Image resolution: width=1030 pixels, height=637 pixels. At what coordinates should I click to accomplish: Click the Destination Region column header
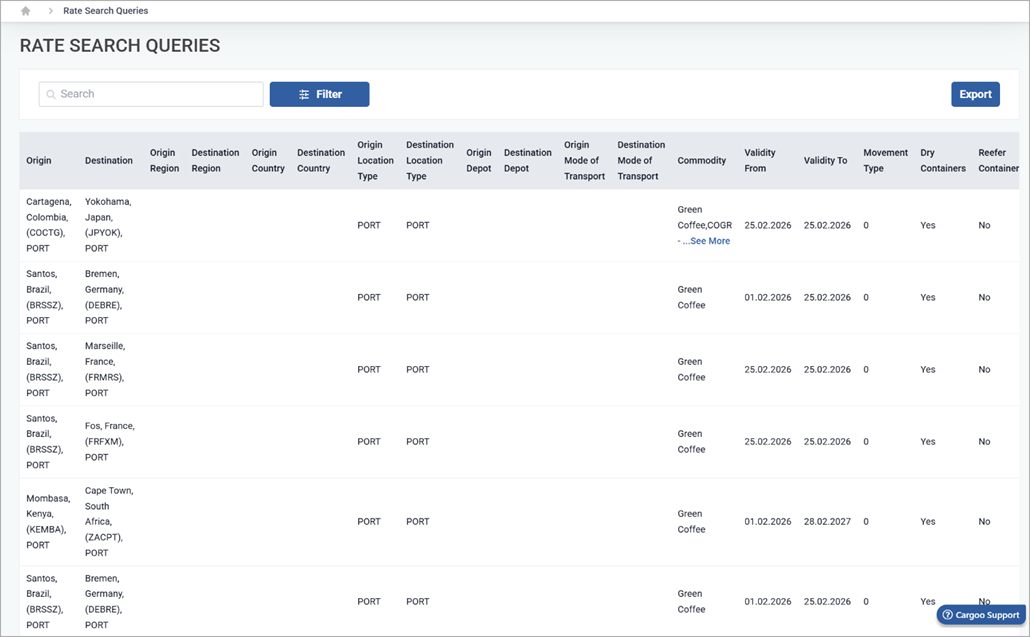[215, 160]
